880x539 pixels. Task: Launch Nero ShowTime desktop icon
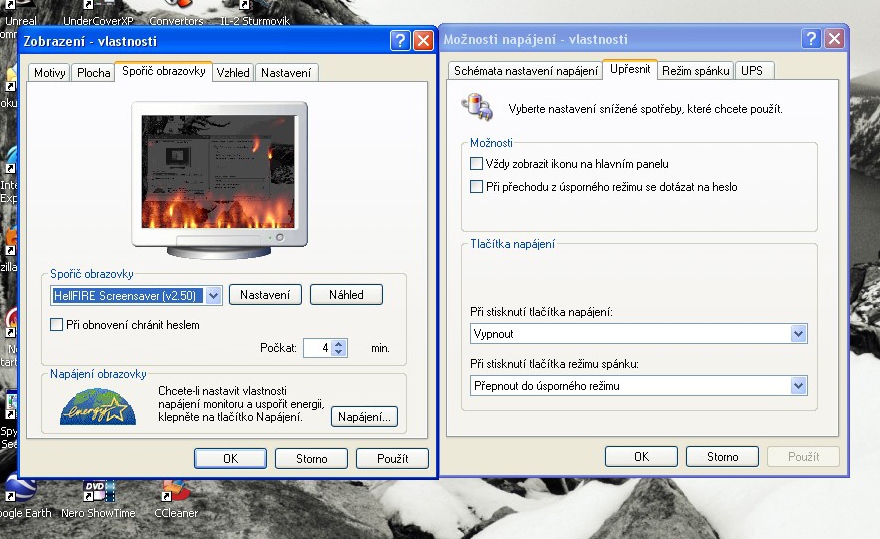click(98, 500)
